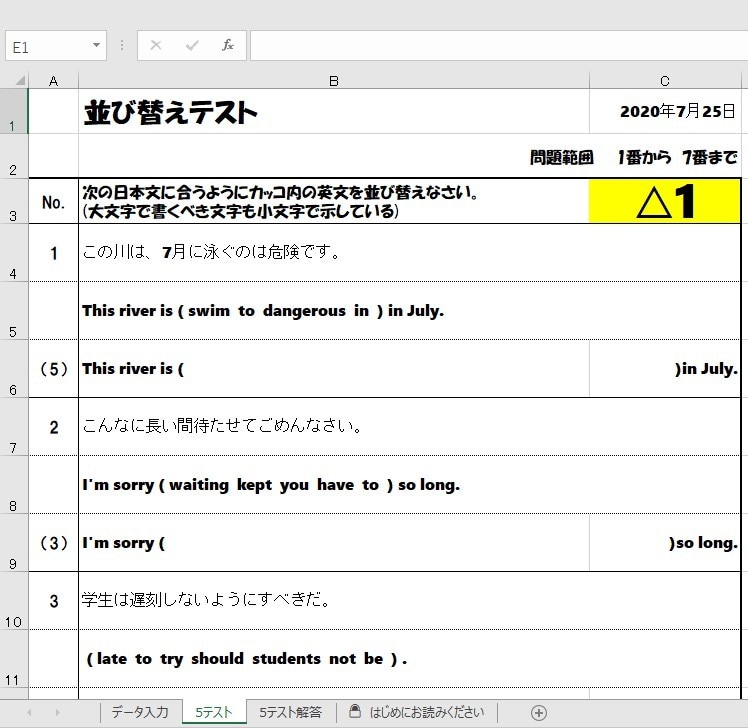This screenshot has height=728, width=748.
Task: Click the Enter checkmark formula bar icon
Action: point(192,45)
